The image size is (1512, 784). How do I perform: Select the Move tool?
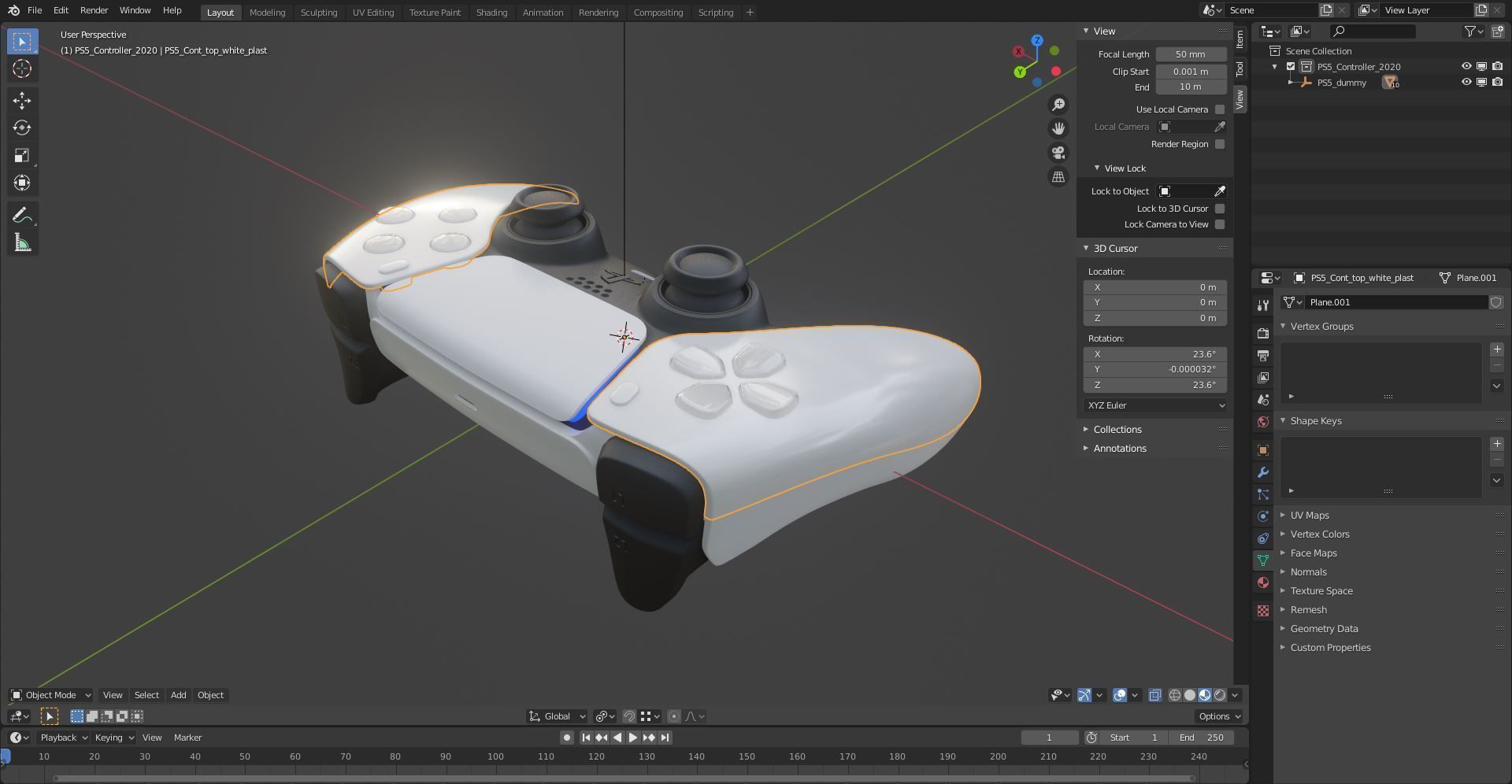(22, 100)
